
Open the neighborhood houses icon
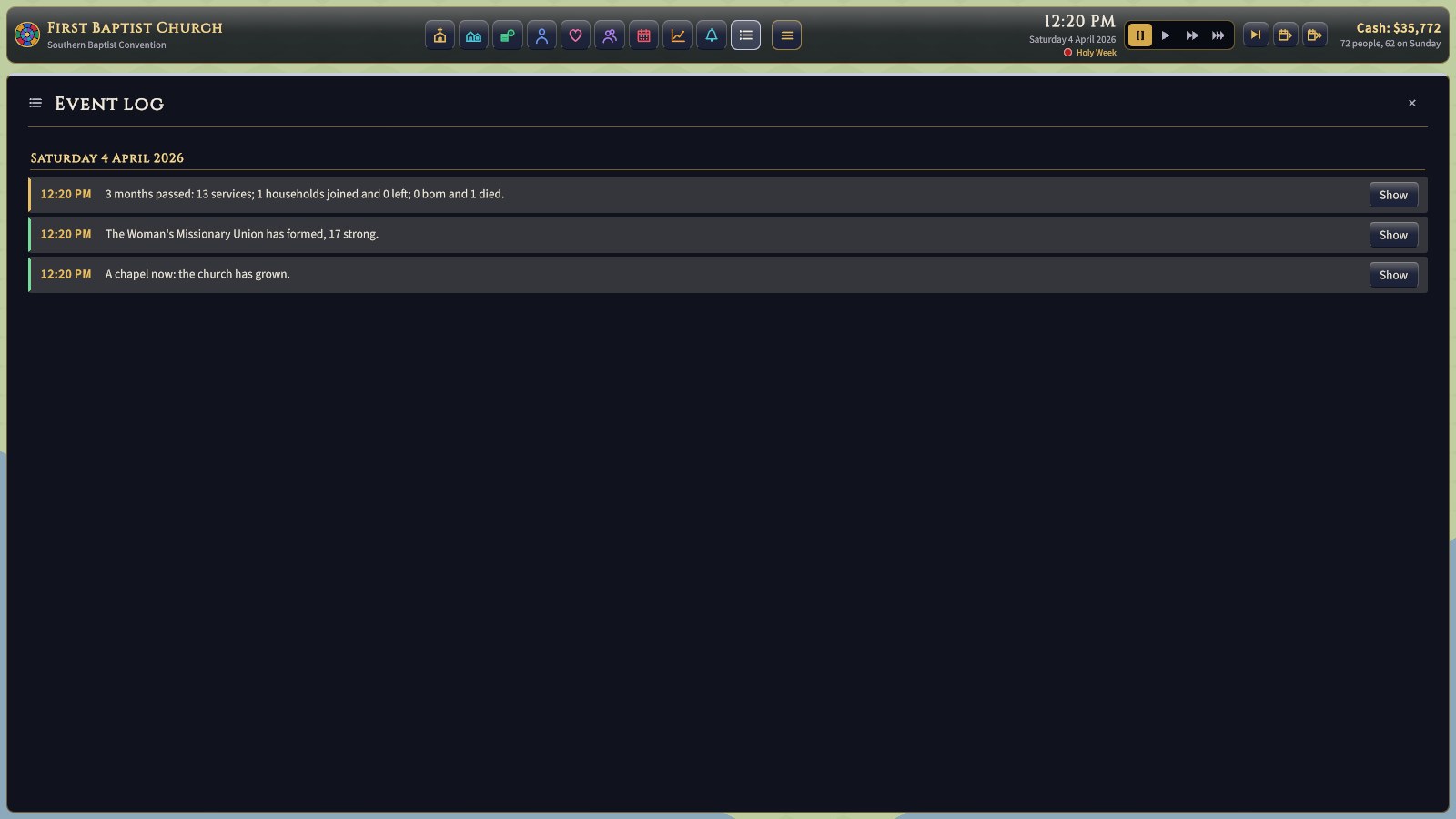(473, 35)
